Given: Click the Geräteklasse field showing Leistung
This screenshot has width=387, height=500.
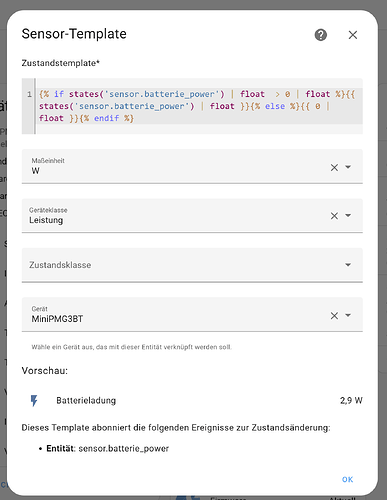Looking at the screenshot, I should pos(192,216).
